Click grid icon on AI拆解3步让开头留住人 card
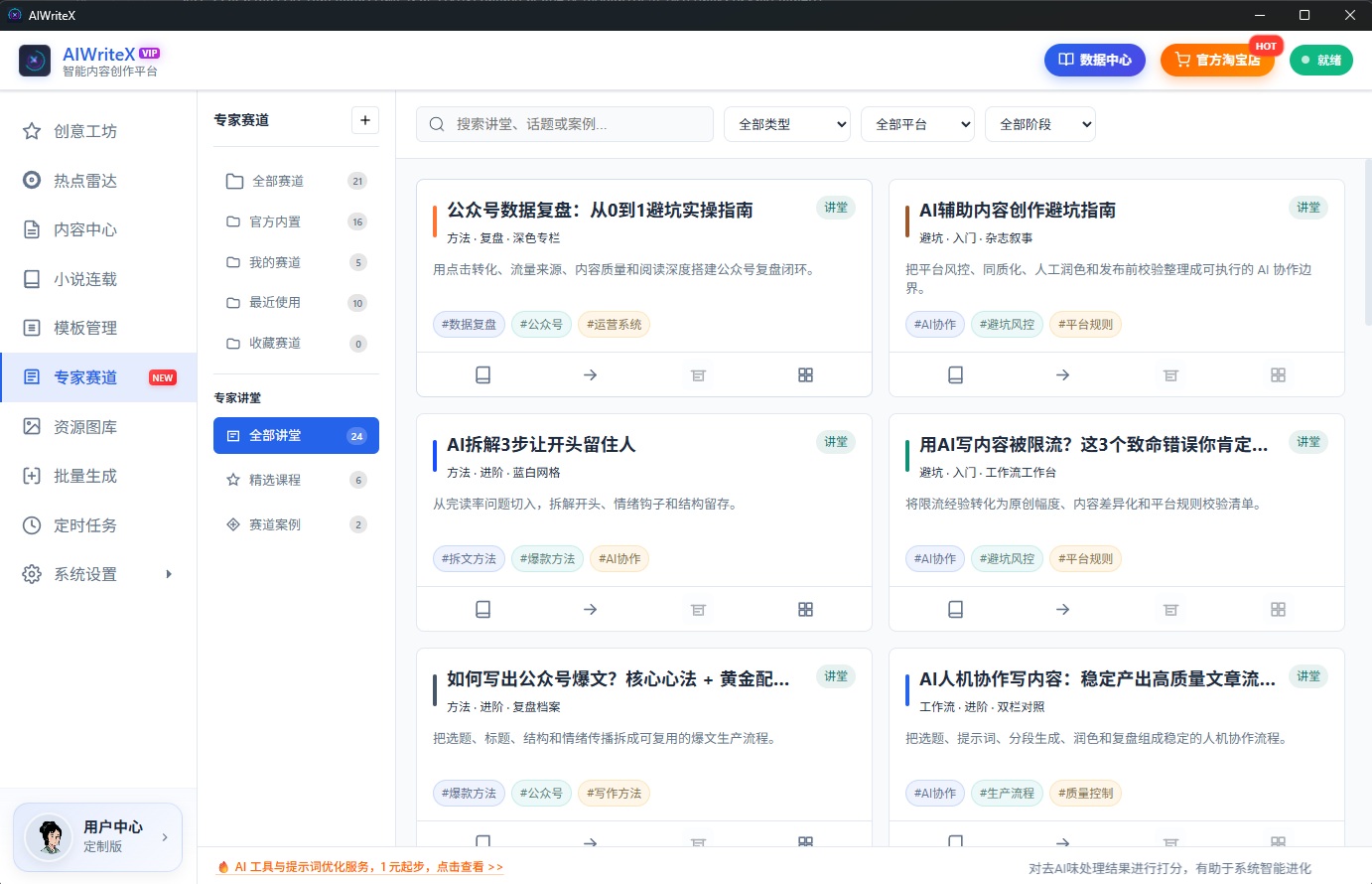 [805, 609]
